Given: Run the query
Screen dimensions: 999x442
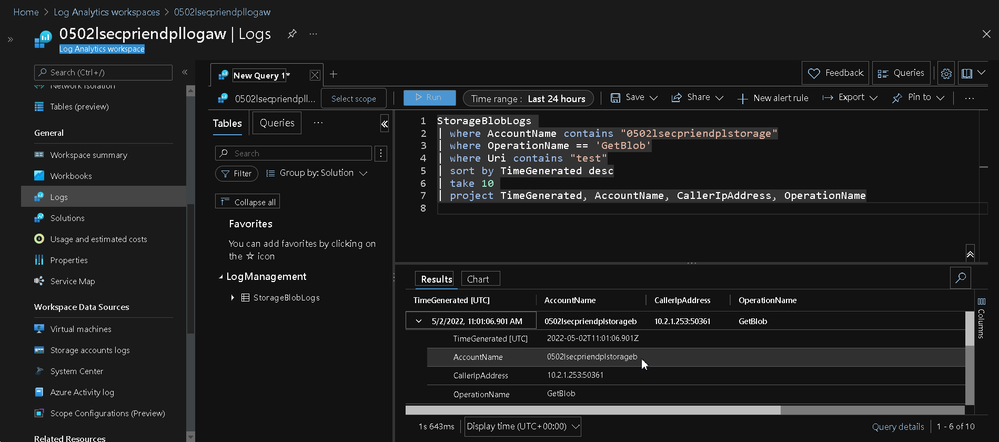Looking at the screenshot, I should click(429, 97).
